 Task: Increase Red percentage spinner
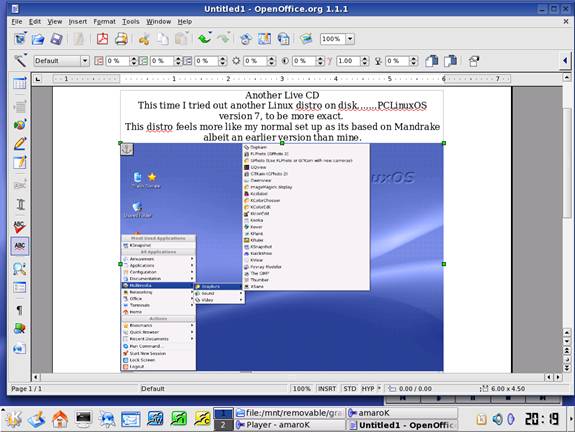(x=133, y=58)
